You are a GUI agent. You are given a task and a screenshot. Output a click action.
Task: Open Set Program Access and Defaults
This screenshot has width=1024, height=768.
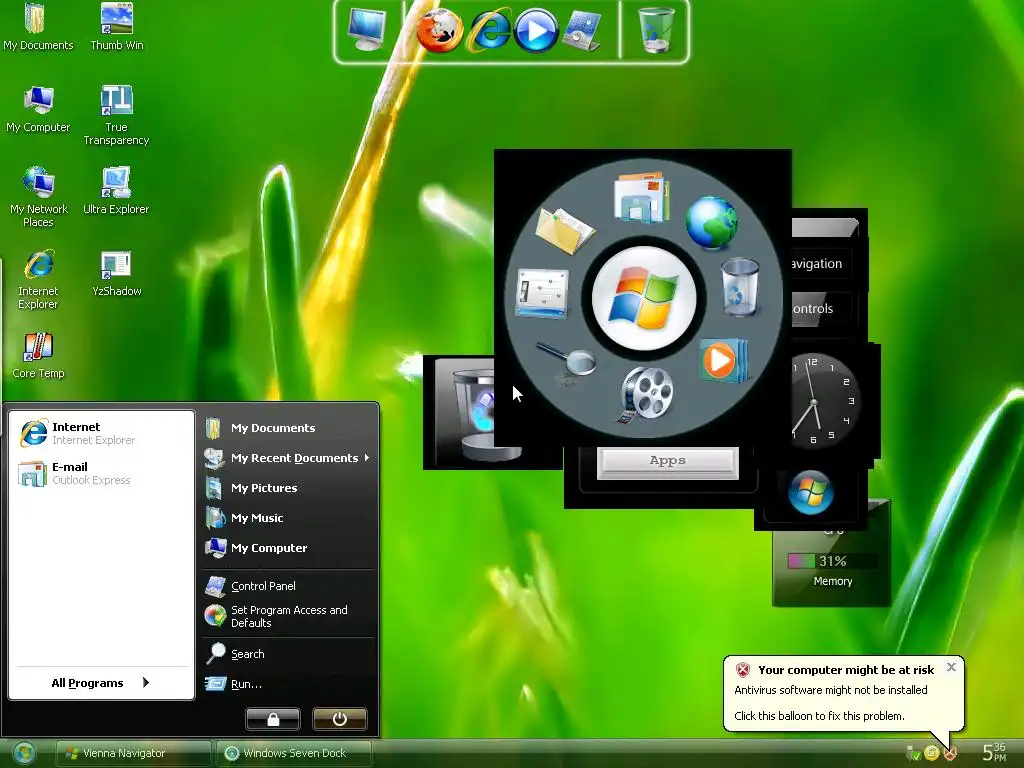click(x=288, y=616)
